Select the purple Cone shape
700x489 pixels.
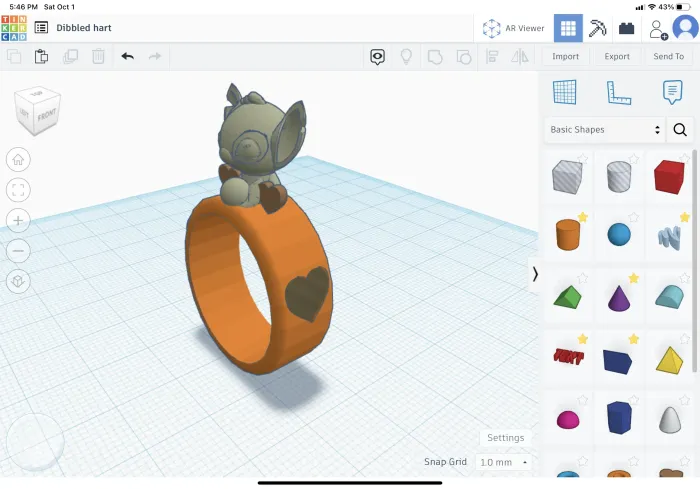pyautogui.click(x=619, y=298)
